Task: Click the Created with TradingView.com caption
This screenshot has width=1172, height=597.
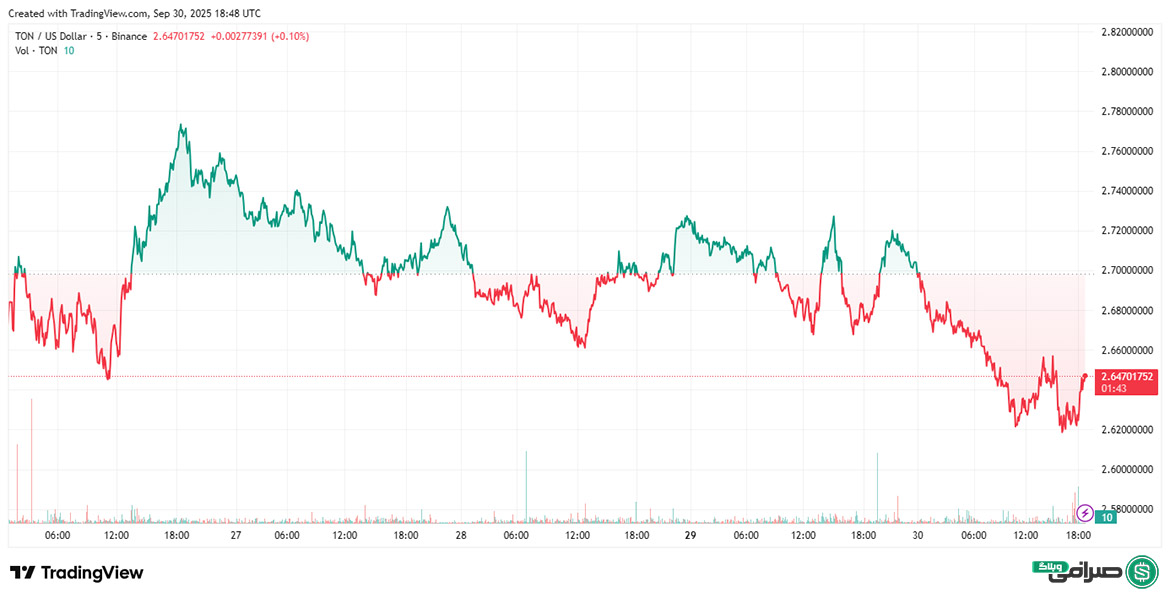Action: coord(135,13)
